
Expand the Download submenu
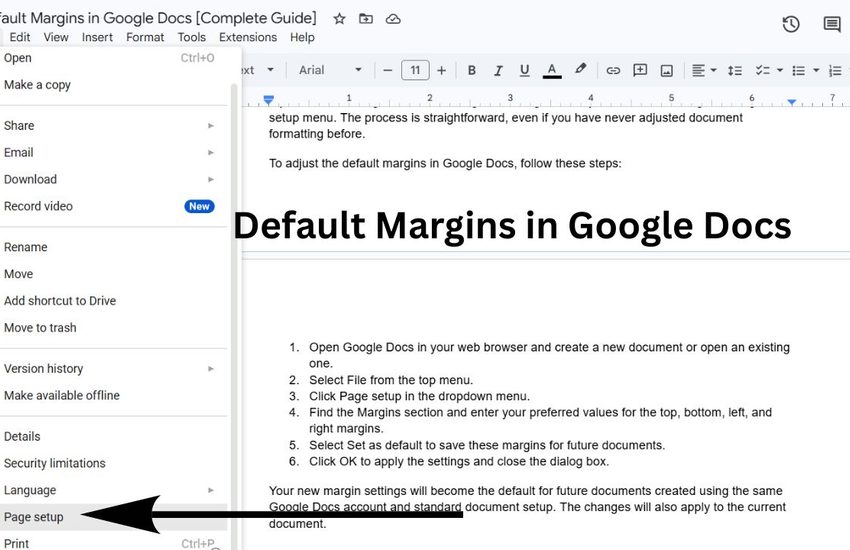click(x=113, y=179)
